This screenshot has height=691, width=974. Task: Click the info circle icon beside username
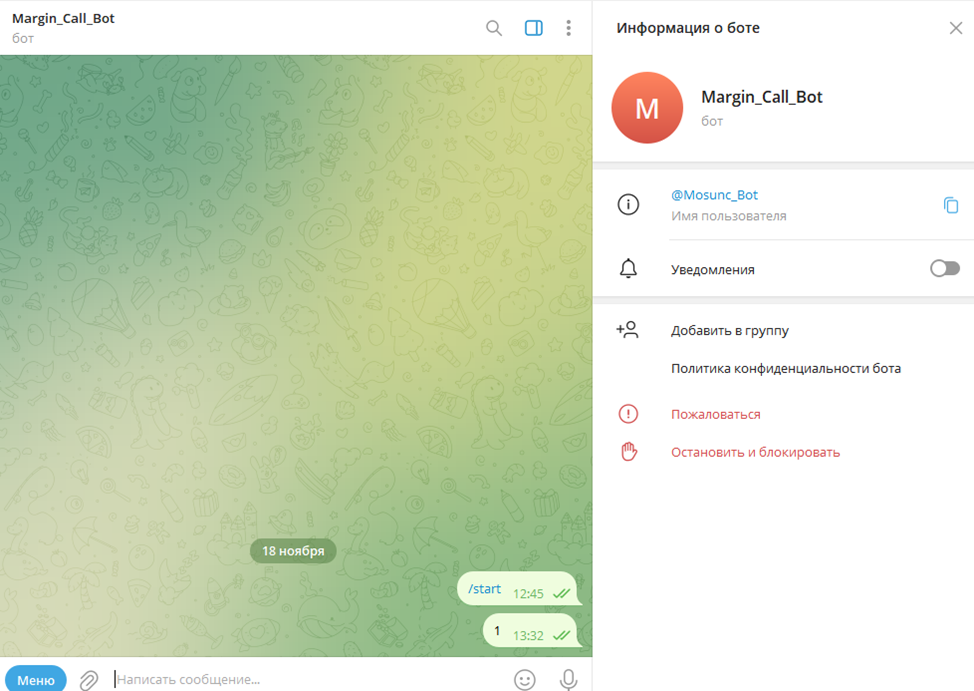628,204
